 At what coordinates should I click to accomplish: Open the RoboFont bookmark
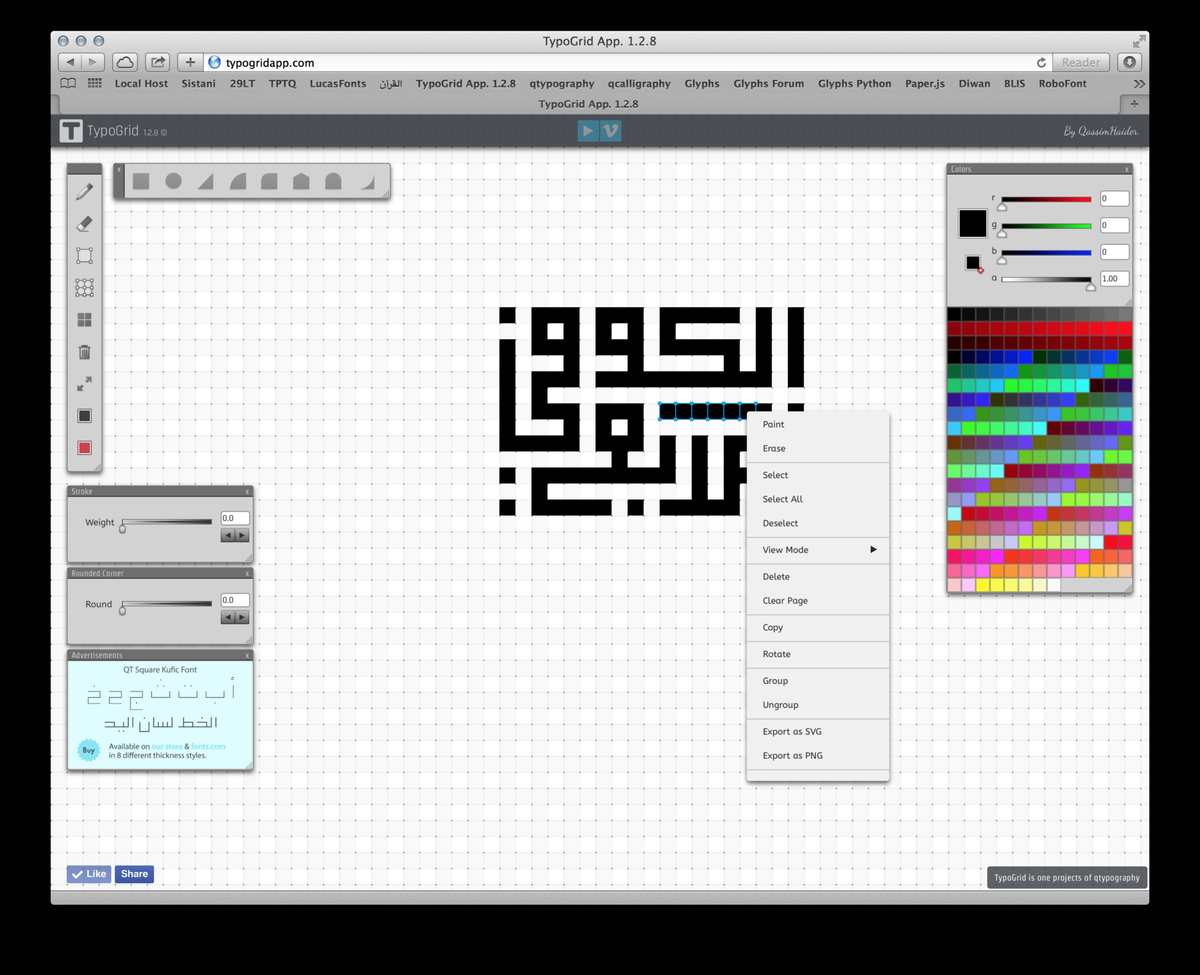point(1062,84)
